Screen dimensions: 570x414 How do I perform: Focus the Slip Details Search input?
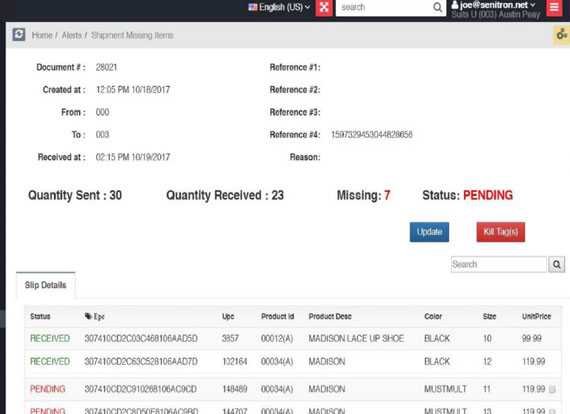pyautogui.click(x=499, y=264)
